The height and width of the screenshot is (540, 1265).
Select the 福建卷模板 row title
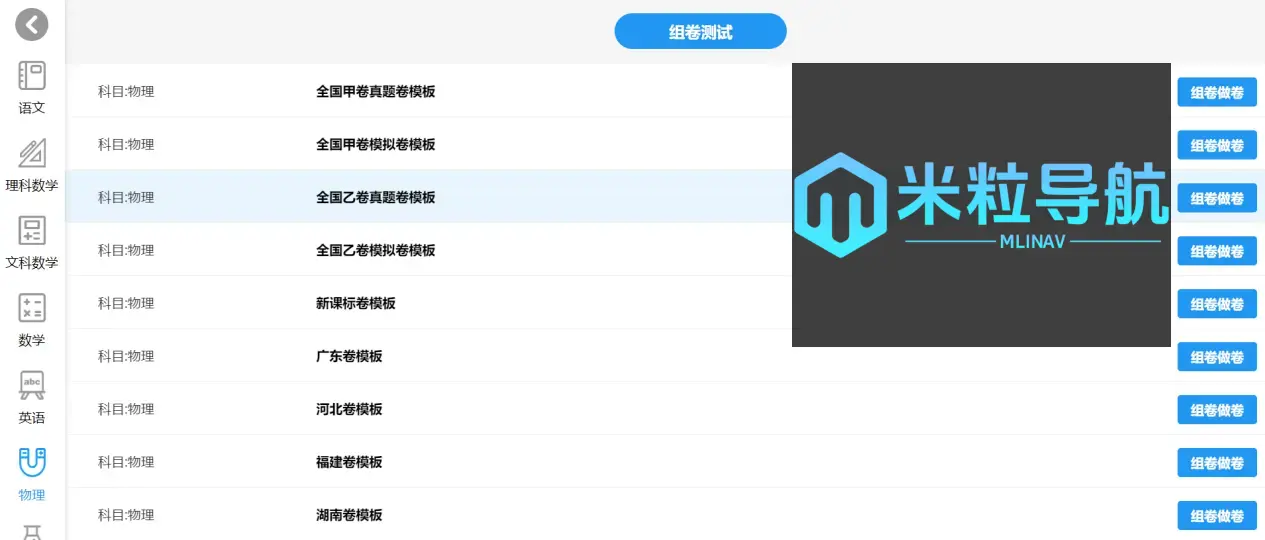click(349, 462)
